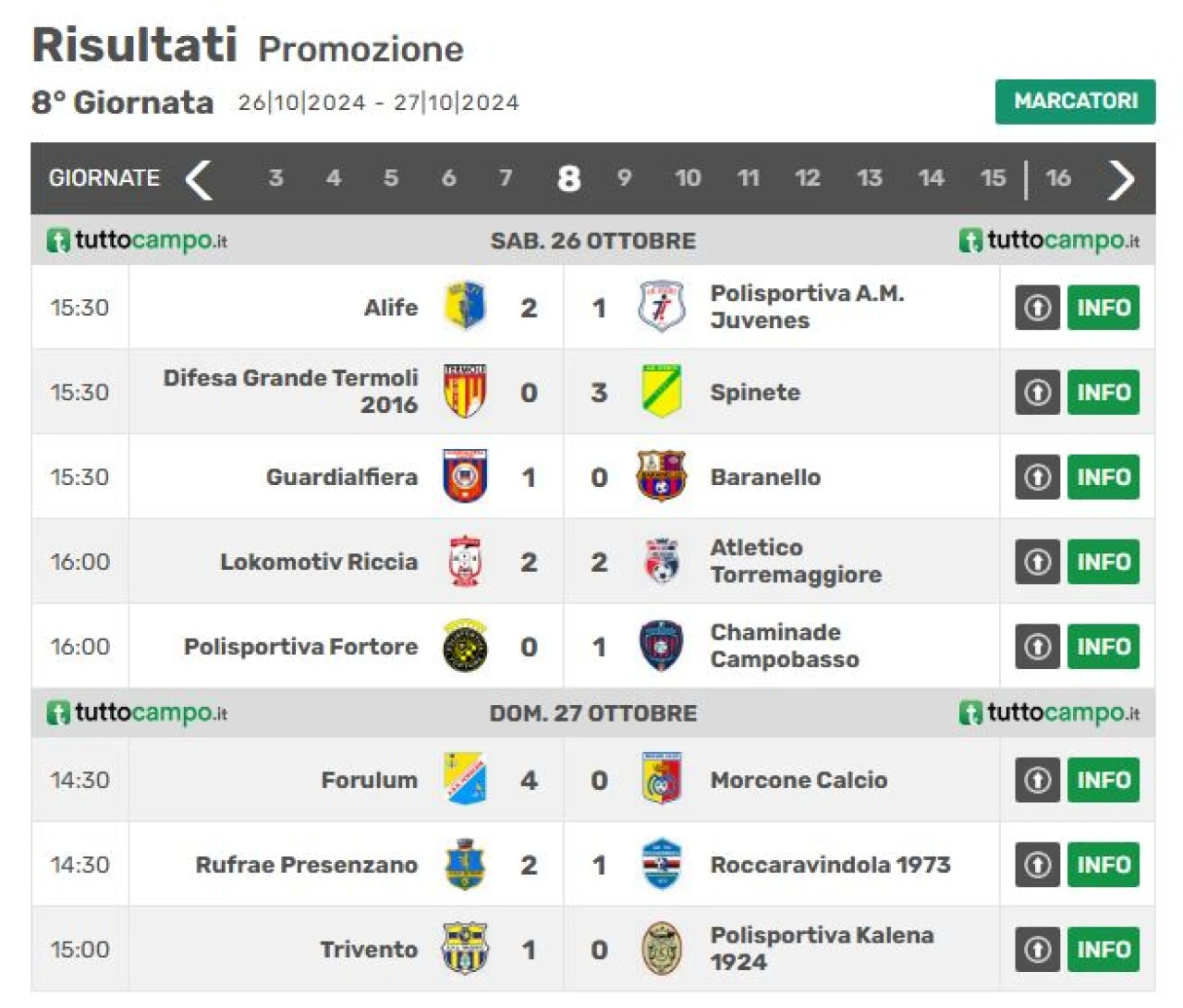Jump to giornata 16
The height and width of the screenshot is (1008, 1183).
(x=1058, y=177)
